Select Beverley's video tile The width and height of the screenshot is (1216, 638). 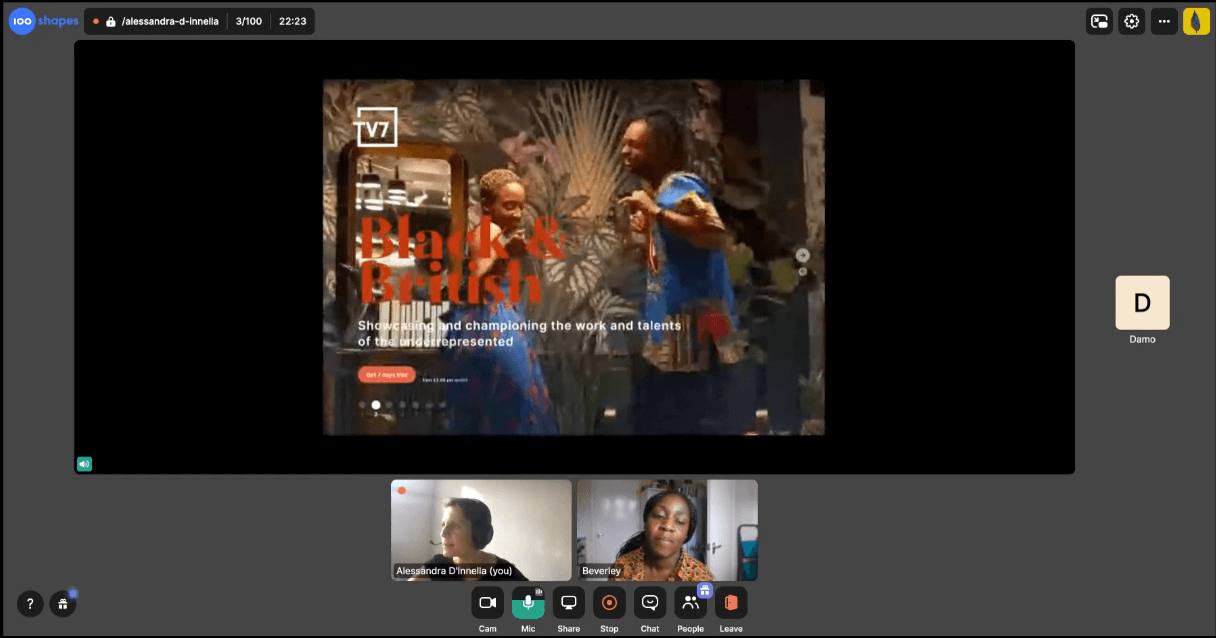tap(667, 530)
